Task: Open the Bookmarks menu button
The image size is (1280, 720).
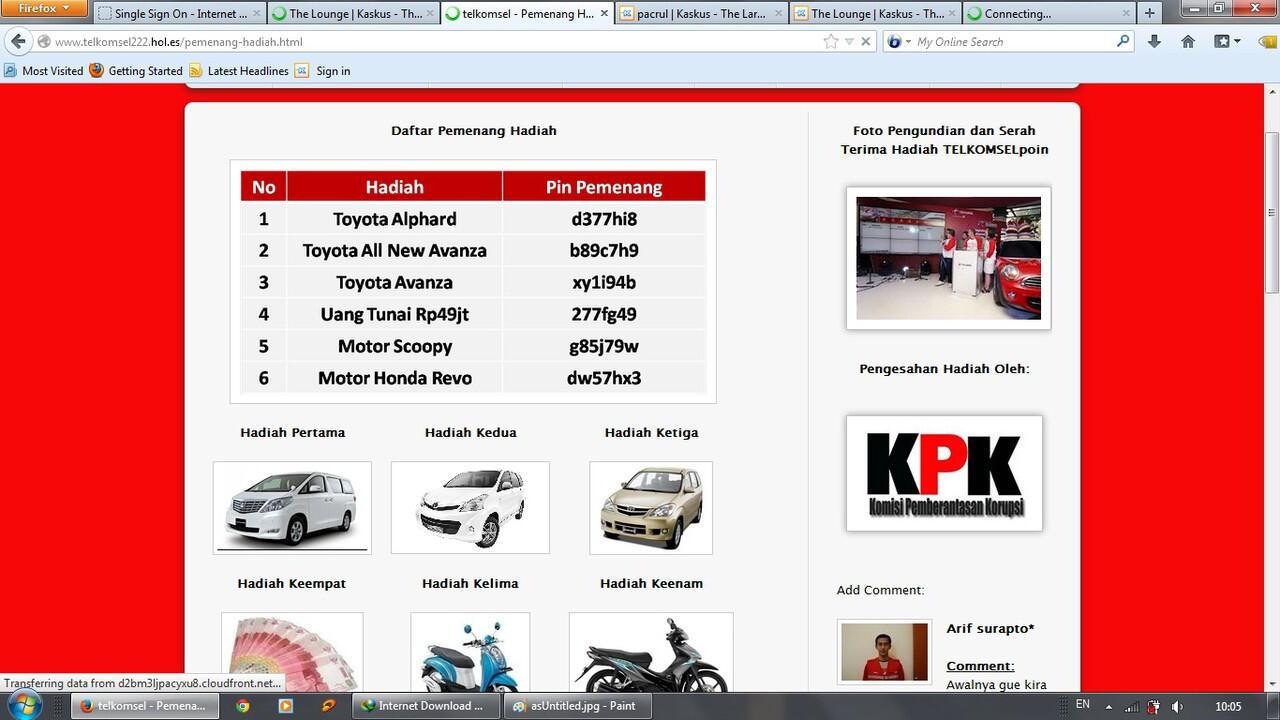Action: (1227, 42)
